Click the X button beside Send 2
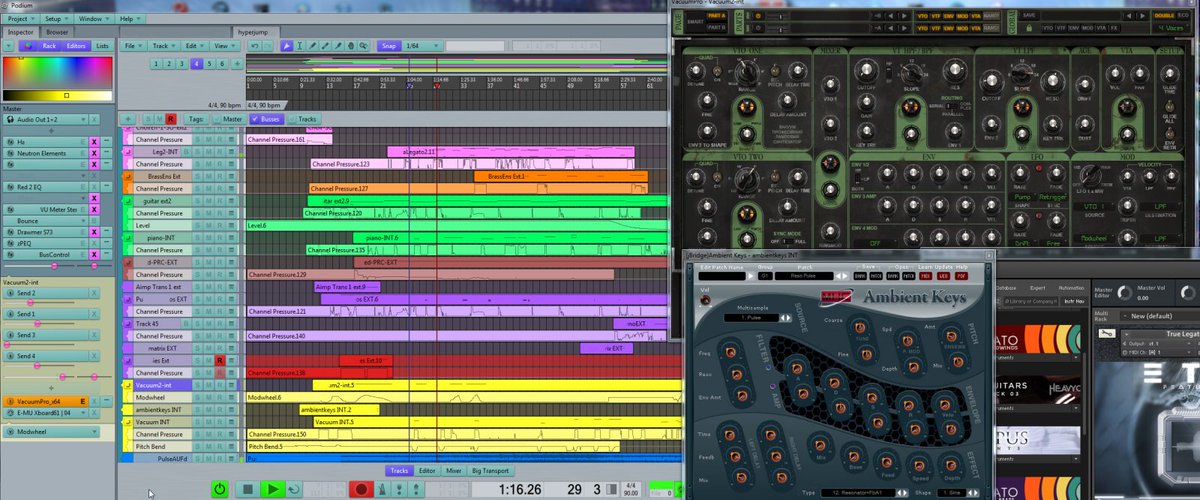 (x=94, y=293)
